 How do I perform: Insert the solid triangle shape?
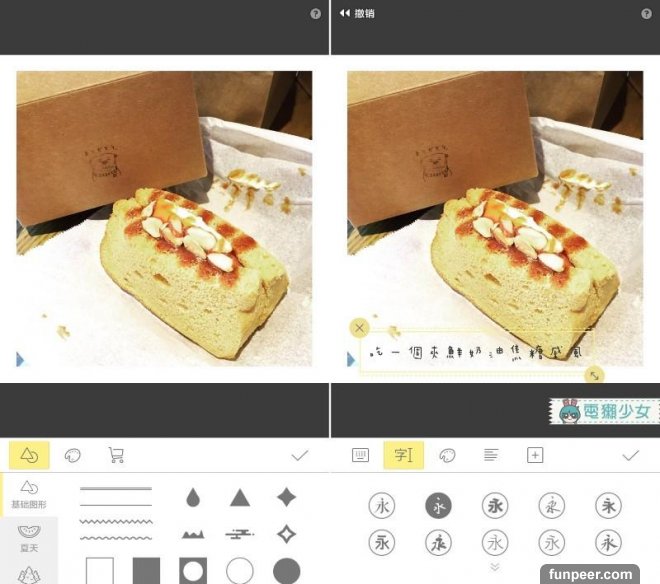pyautogui.click(x=239, y=497)
